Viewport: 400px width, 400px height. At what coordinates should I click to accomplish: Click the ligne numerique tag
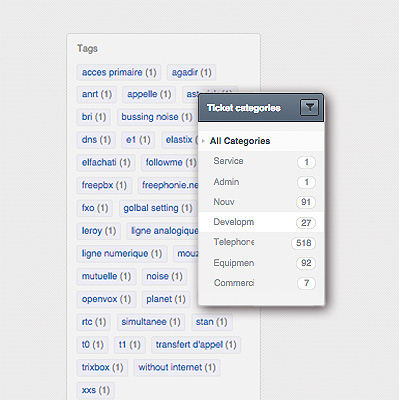pos(122,254)
